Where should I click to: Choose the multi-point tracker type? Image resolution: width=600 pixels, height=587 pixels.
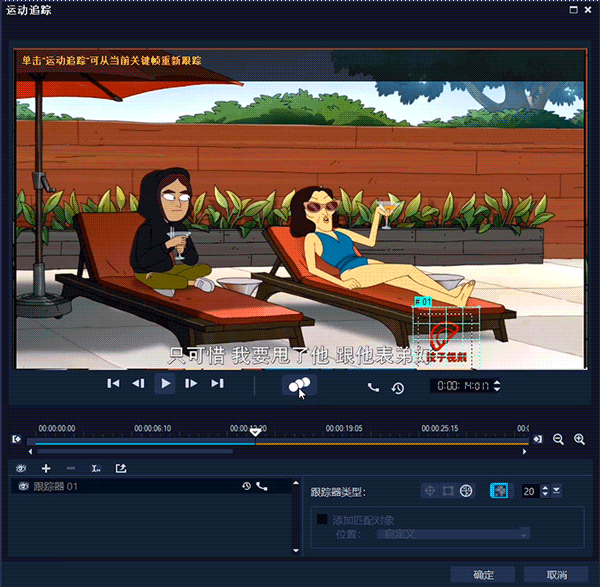pos(466,491)
